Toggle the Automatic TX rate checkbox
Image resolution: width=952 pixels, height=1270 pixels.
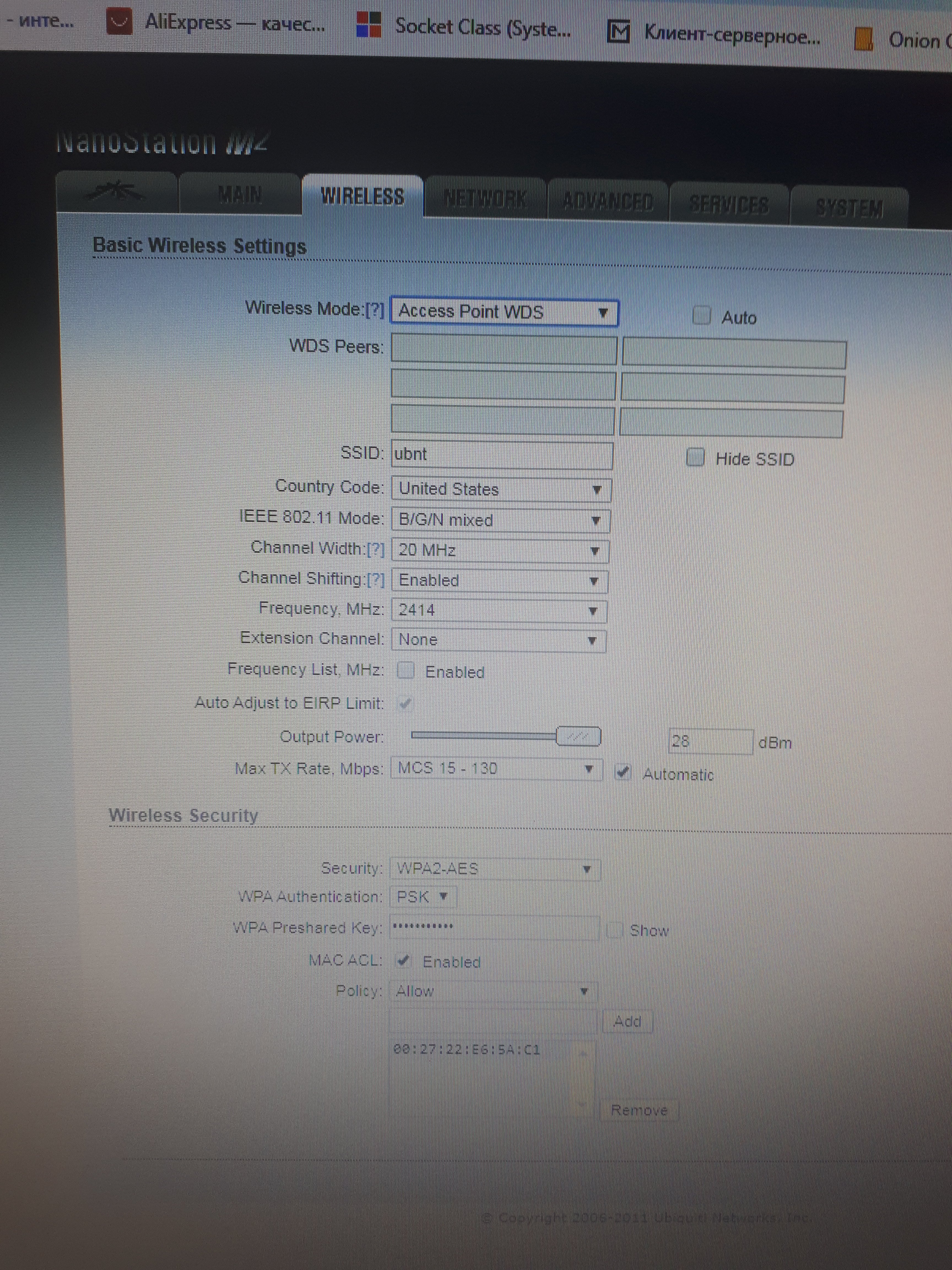coord(623,772)
